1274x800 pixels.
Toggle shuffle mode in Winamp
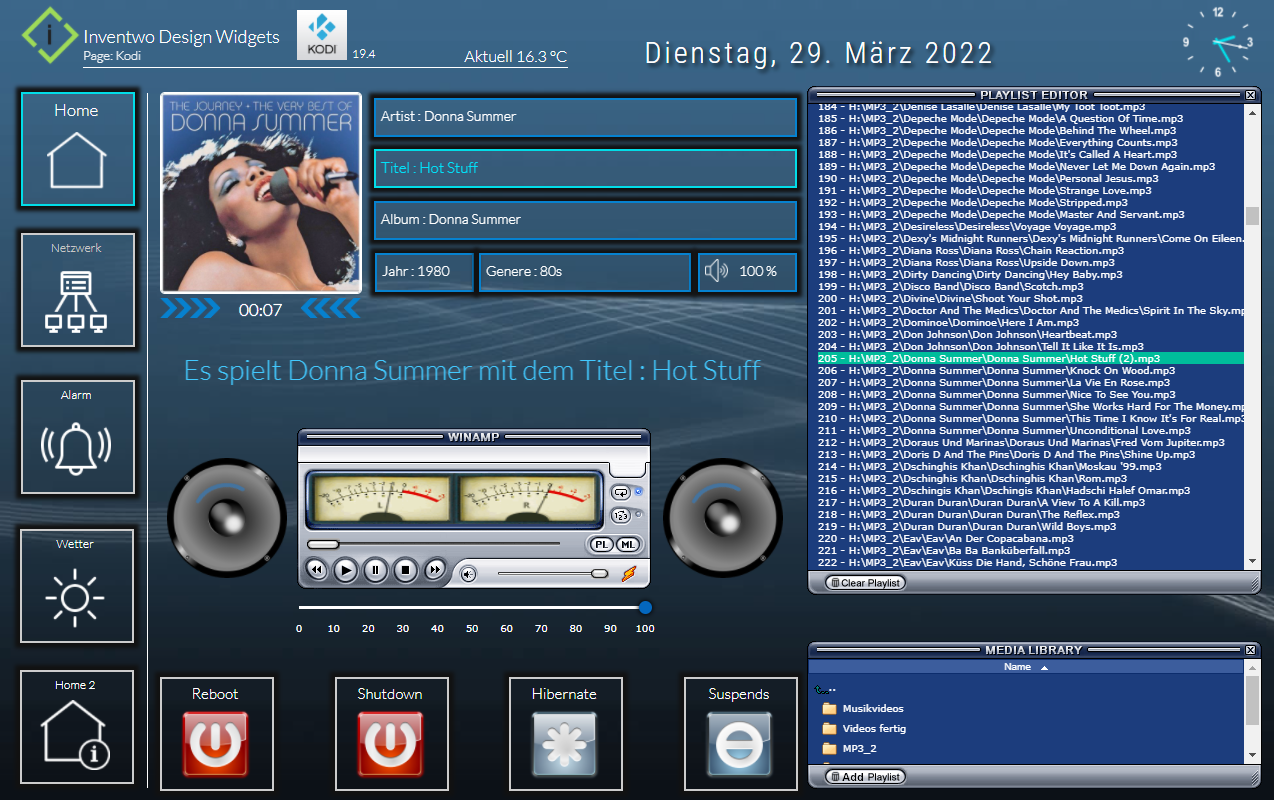(621, 516)
